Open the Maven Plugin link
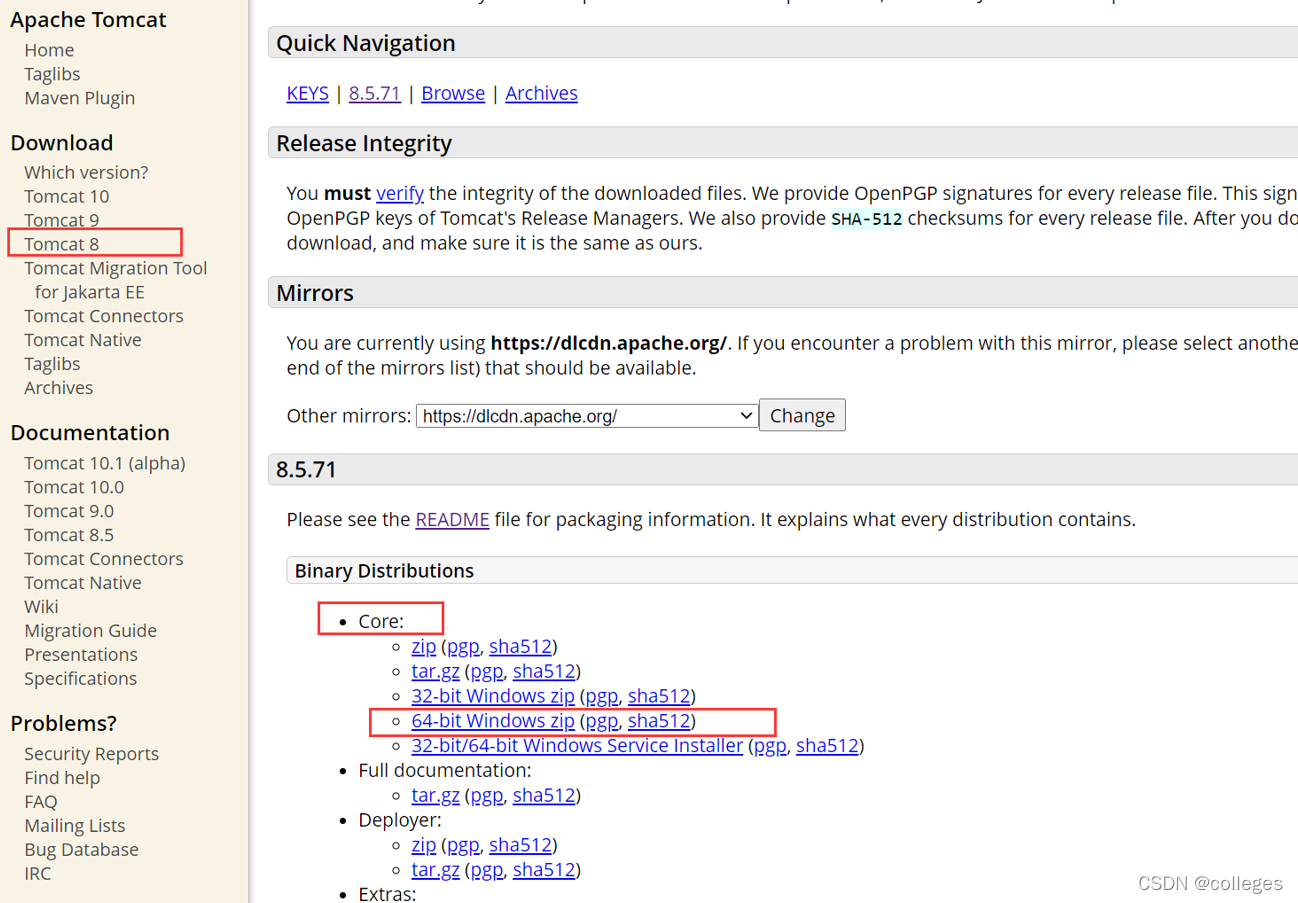This screenshot has height=903, width=1298. click(79, 98)
